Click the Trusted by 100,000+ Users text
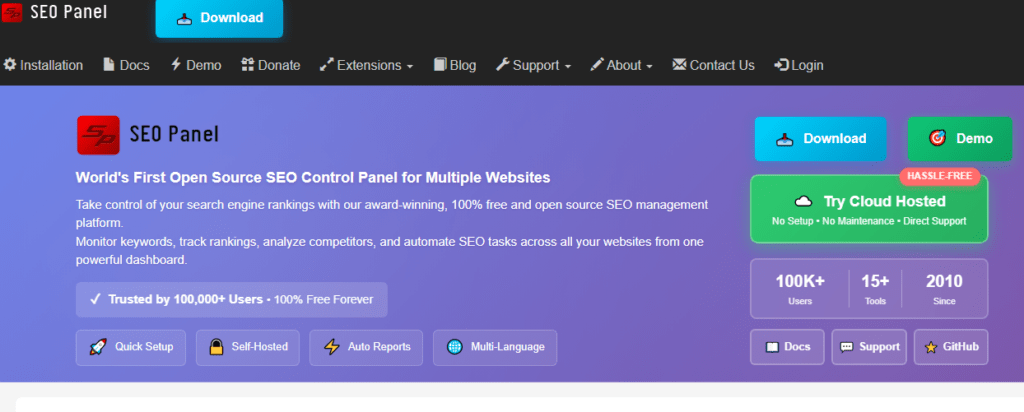1024x412 pixels. 185,300
